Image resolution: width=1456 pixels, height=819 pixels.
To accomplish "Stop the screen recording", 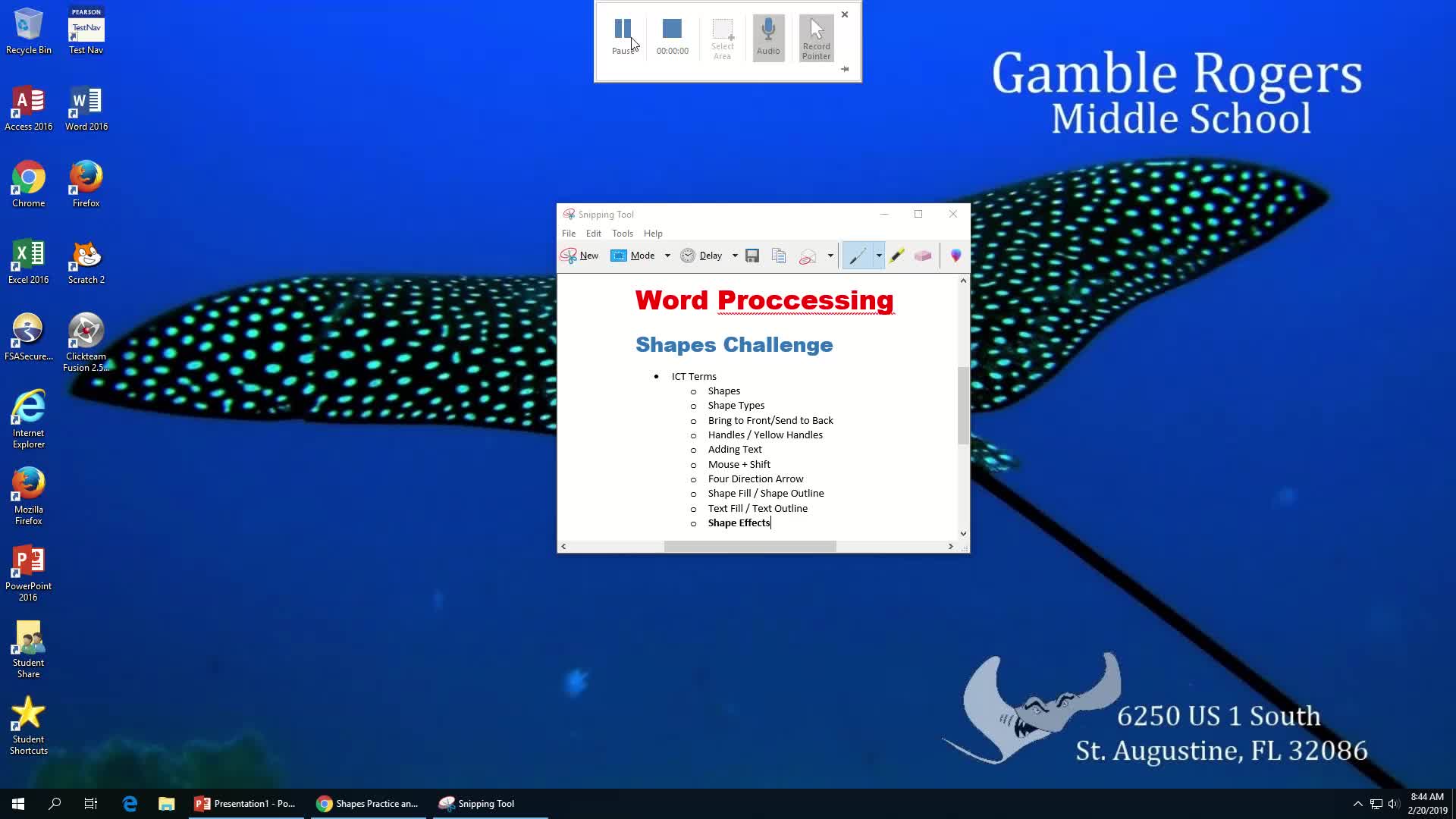I will click(673, 37).
